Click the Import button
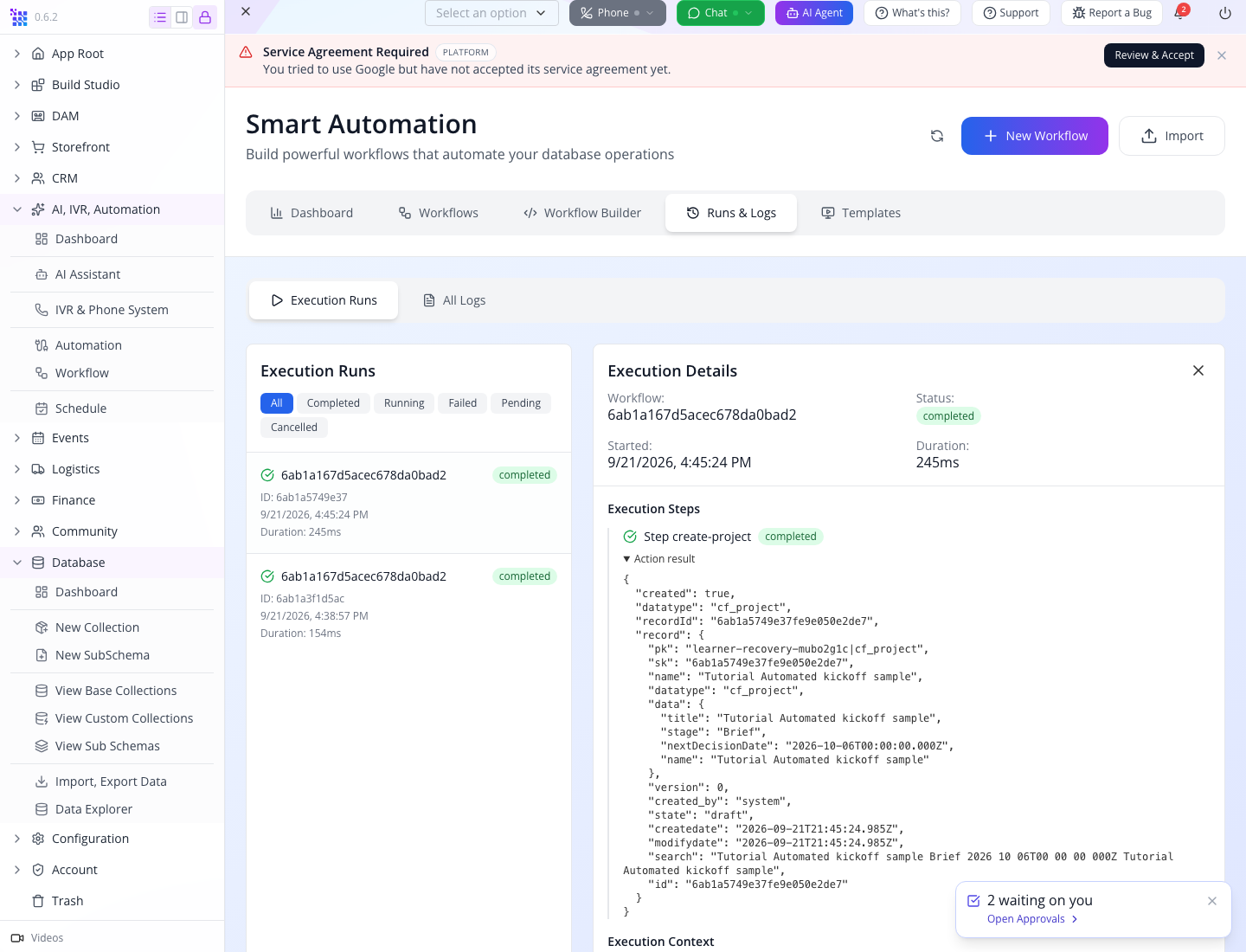Image resolution: width=1246 pixels, height=952 pixels. (1172, 136)
